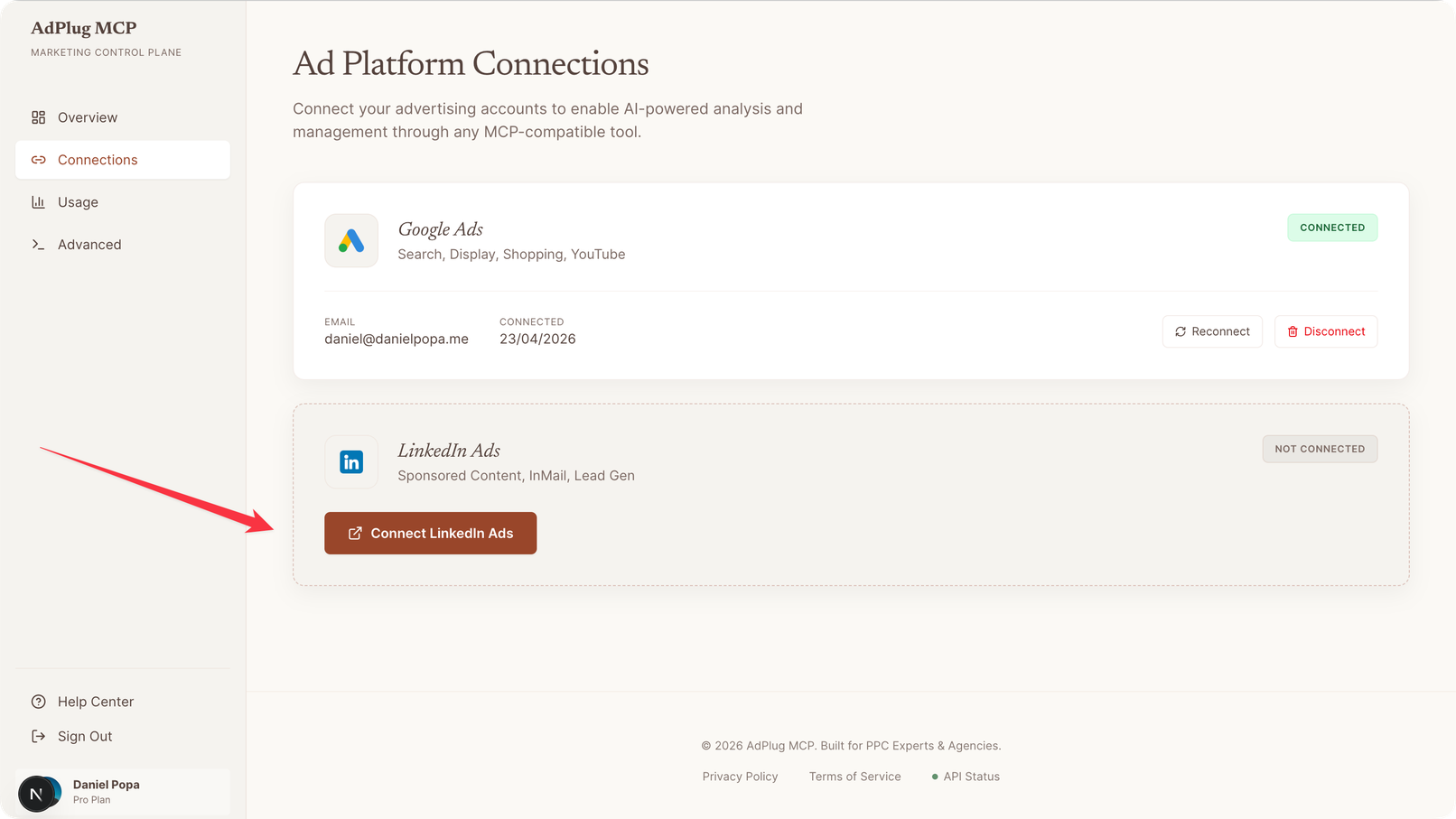Select Connections in the sidebar
The width and height of the screenshot is (1456, 819).
click(123, 160)
